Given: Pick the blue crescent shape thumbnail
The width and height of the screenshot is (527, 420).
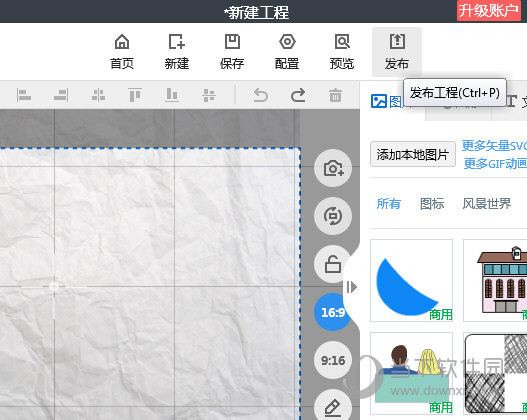Looking at the screenshot, I should coord(411,281).
